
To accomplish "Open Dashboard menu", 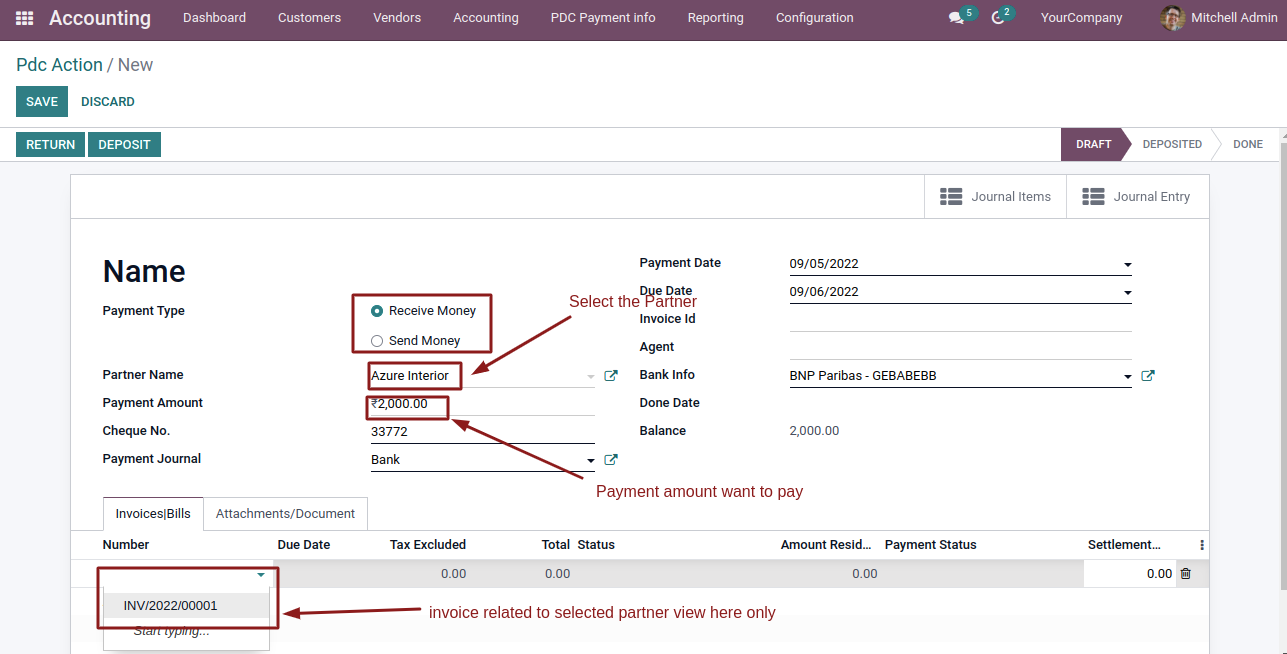I will 214,18.
